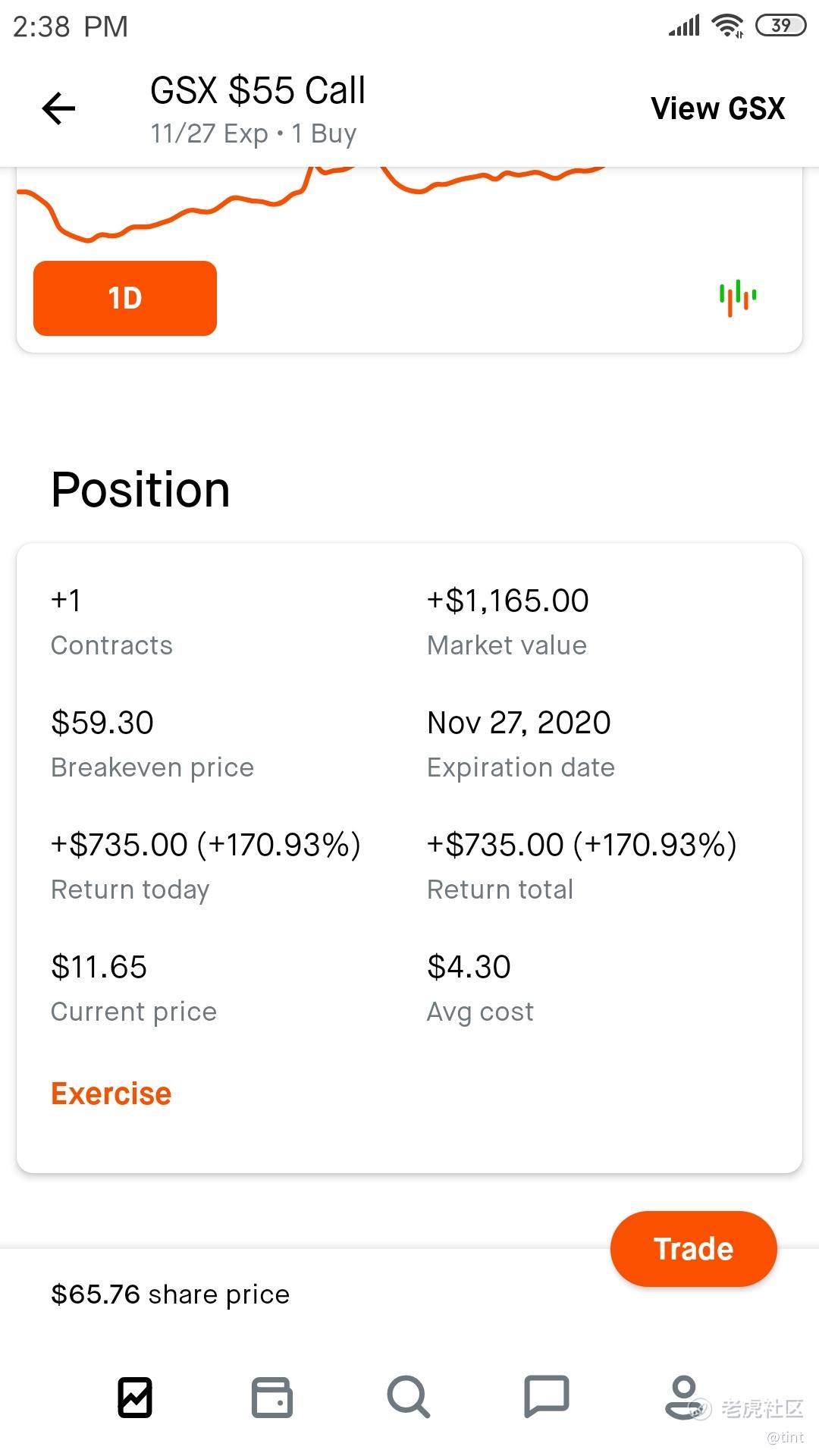This screenshot has height=1456, width=819.
Task: Select the 1D time range
Action: click(x=125, y=298)
